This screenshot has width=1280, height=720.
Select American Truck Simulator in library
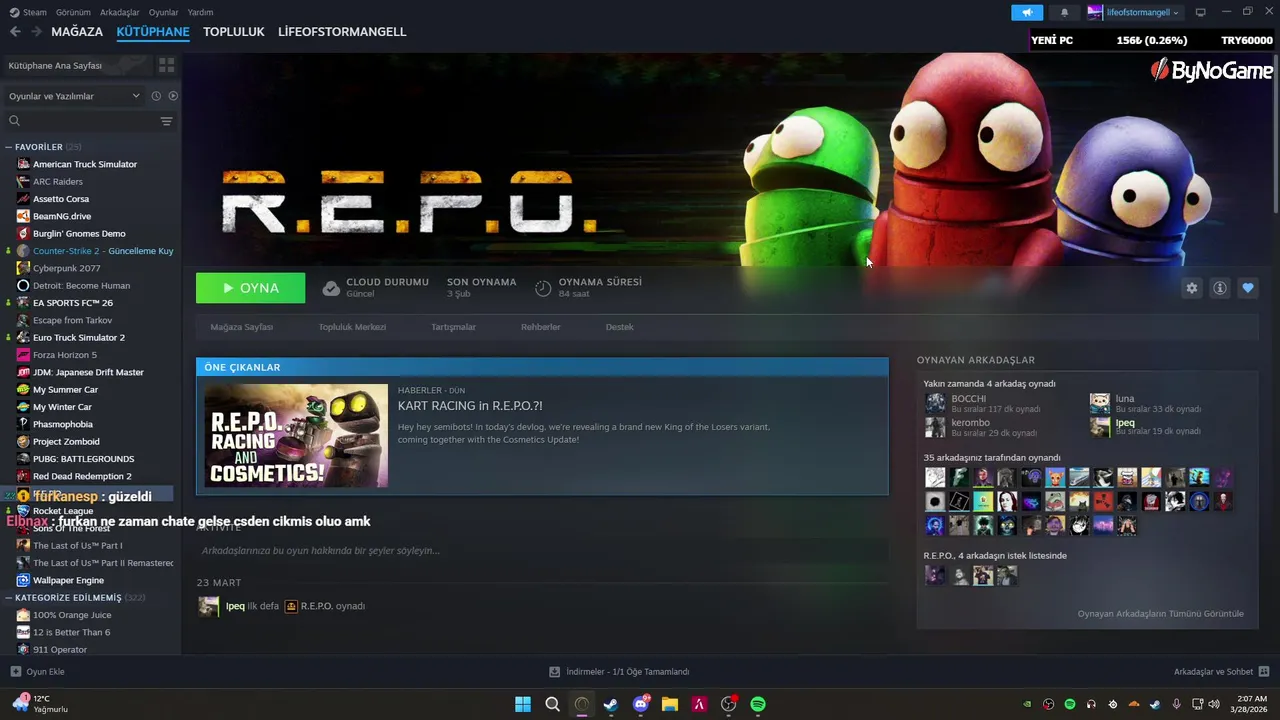(x=85, y=164)
